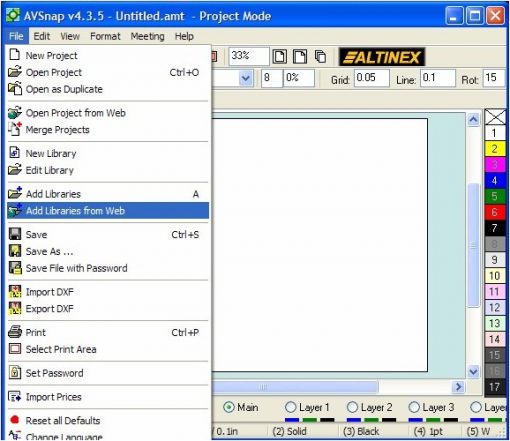The height and width of the screenshot is (441, 510).
Task: Choose Change Language menu entry
Action: [x=108, y=436]
